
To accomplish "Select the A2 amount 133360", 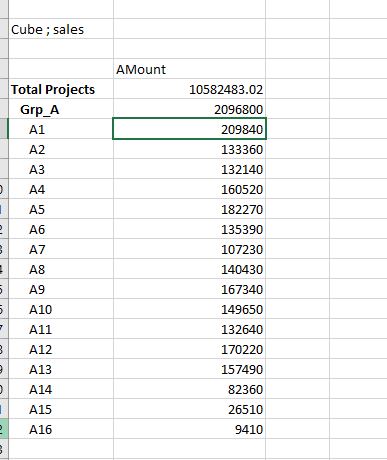I will pyautogui.click(x=189, y=149).
